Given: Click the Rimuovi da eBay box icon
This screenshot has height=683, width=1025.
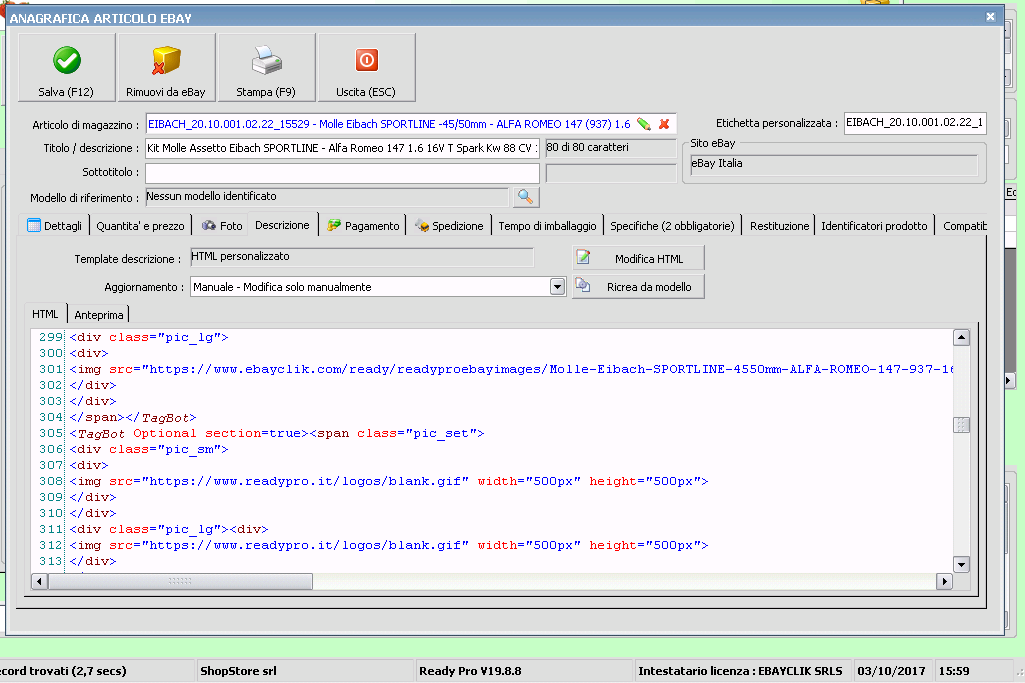Looking at the screenshot, I should (x=166, y=61).
